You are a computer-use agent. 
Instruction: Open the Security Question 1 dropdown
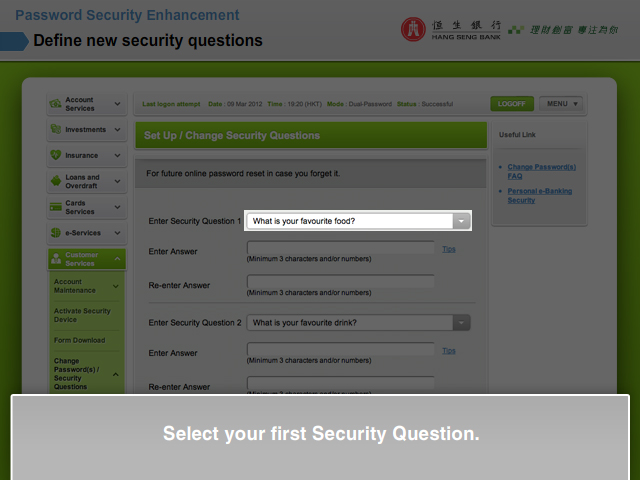pos(461,221)
